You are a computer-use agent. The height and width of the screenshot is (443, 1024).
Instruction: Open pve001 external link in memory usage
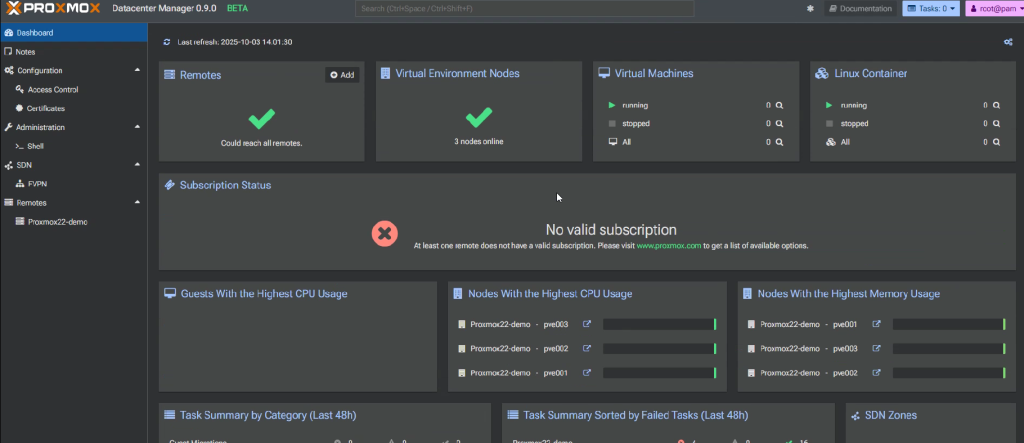coord(877,324)
